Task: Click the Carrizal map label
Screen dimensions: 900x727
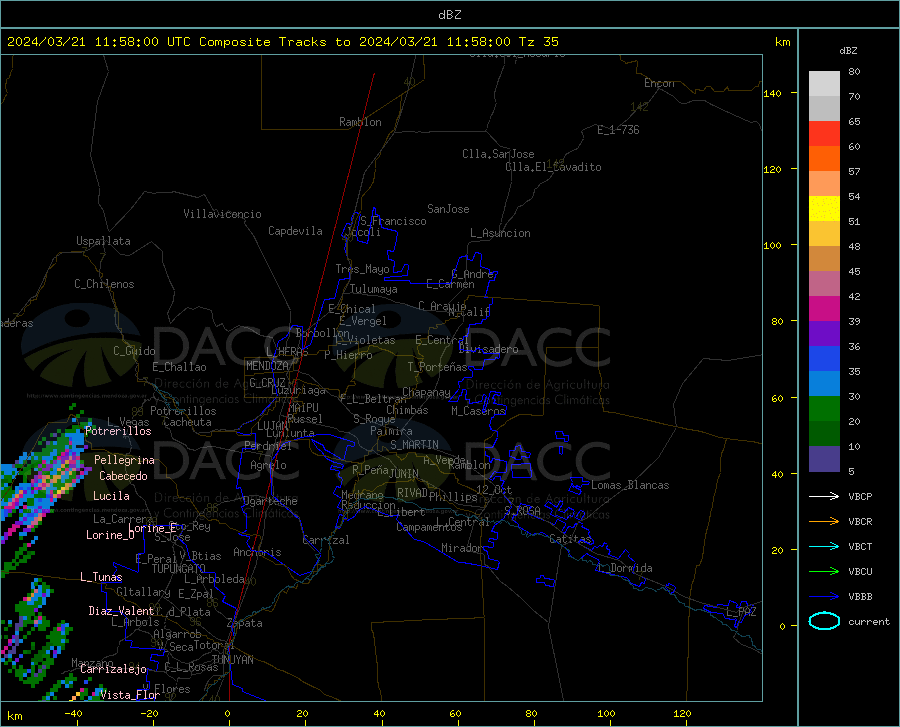Action: pyautogui.click(x=326, y=540)
